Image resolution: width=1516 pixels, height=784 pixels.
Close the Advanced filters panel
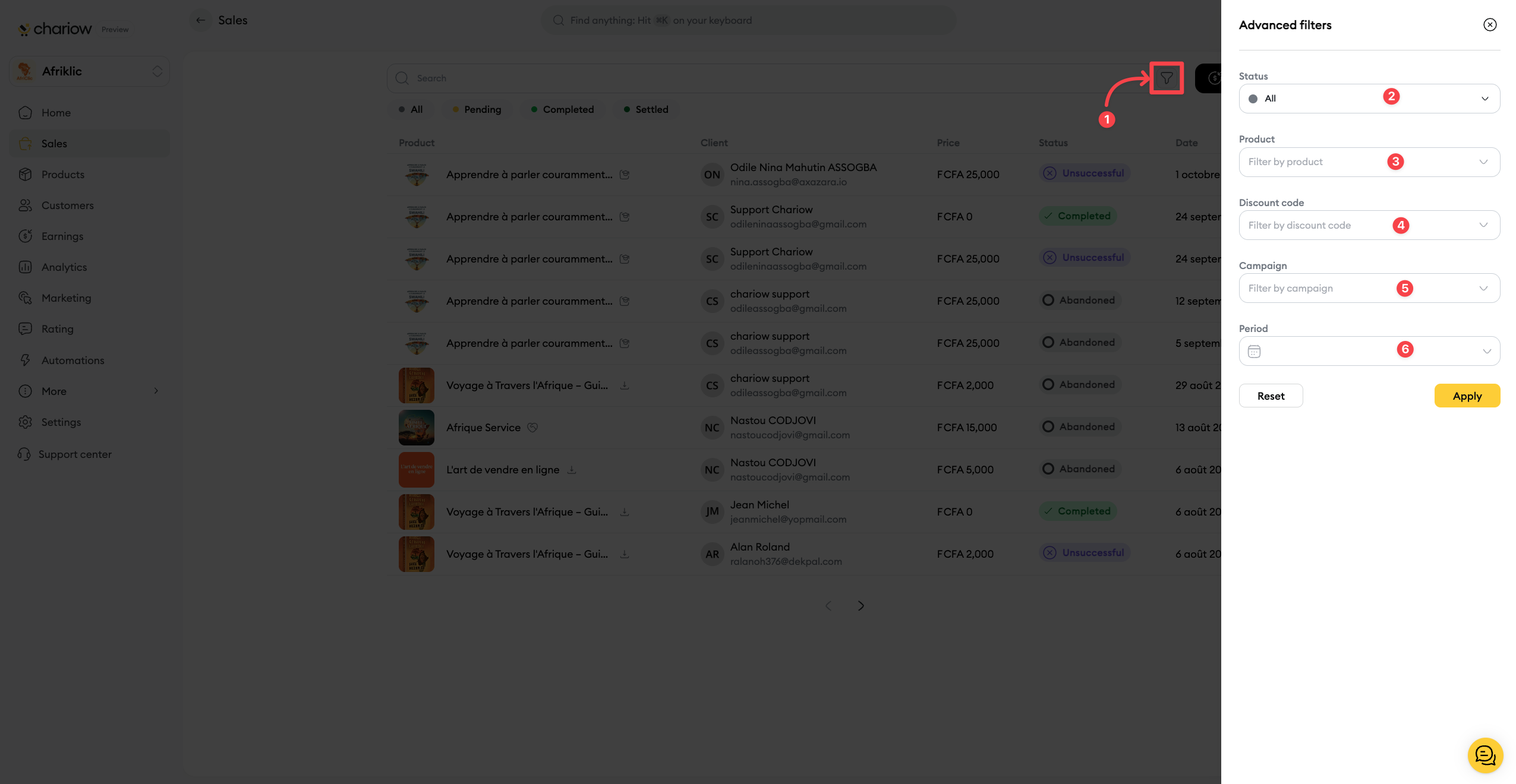click(1489, 25)
